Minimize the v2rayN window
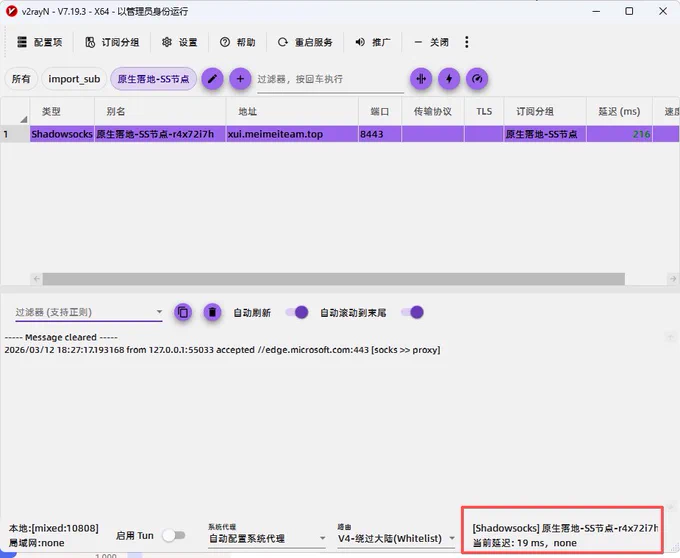Image resolution: width=680 pixels, height=558 pixels. click(x=596, y=11)
